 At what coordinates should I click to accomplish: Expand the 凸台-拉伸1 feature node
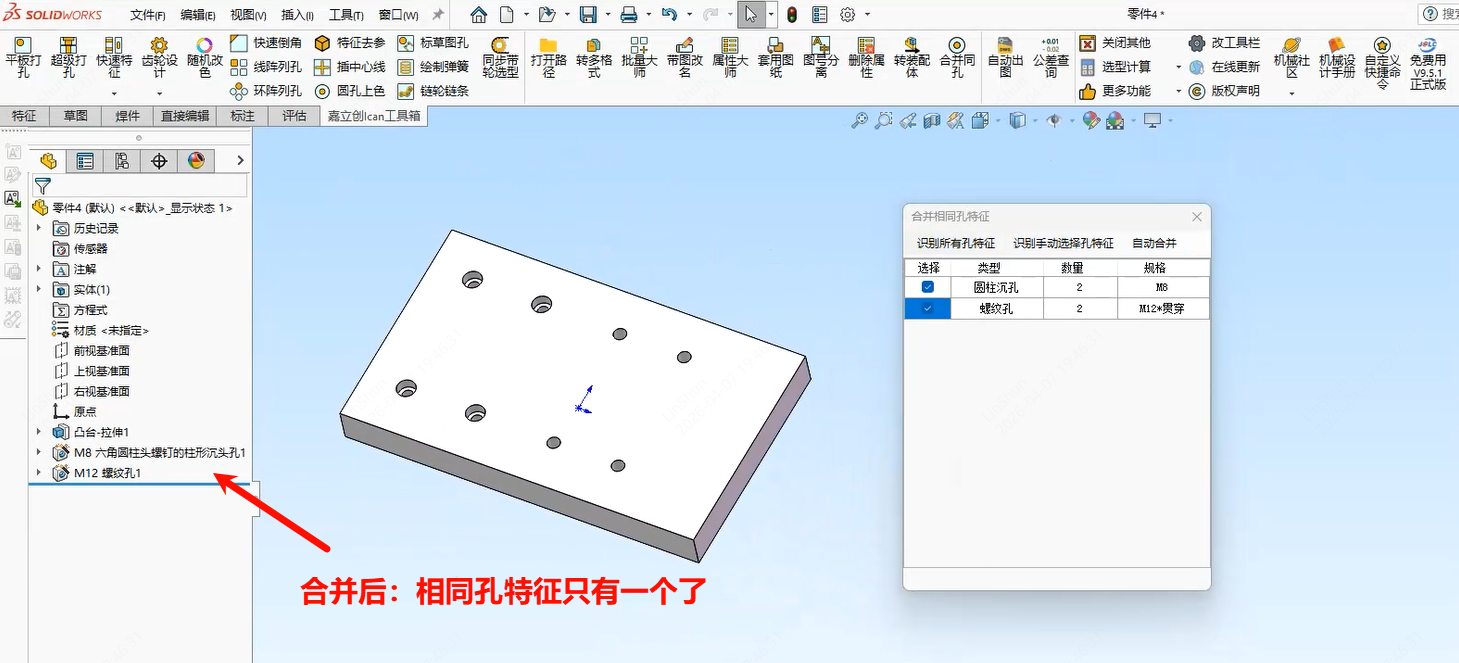click(x=39, y=432)
